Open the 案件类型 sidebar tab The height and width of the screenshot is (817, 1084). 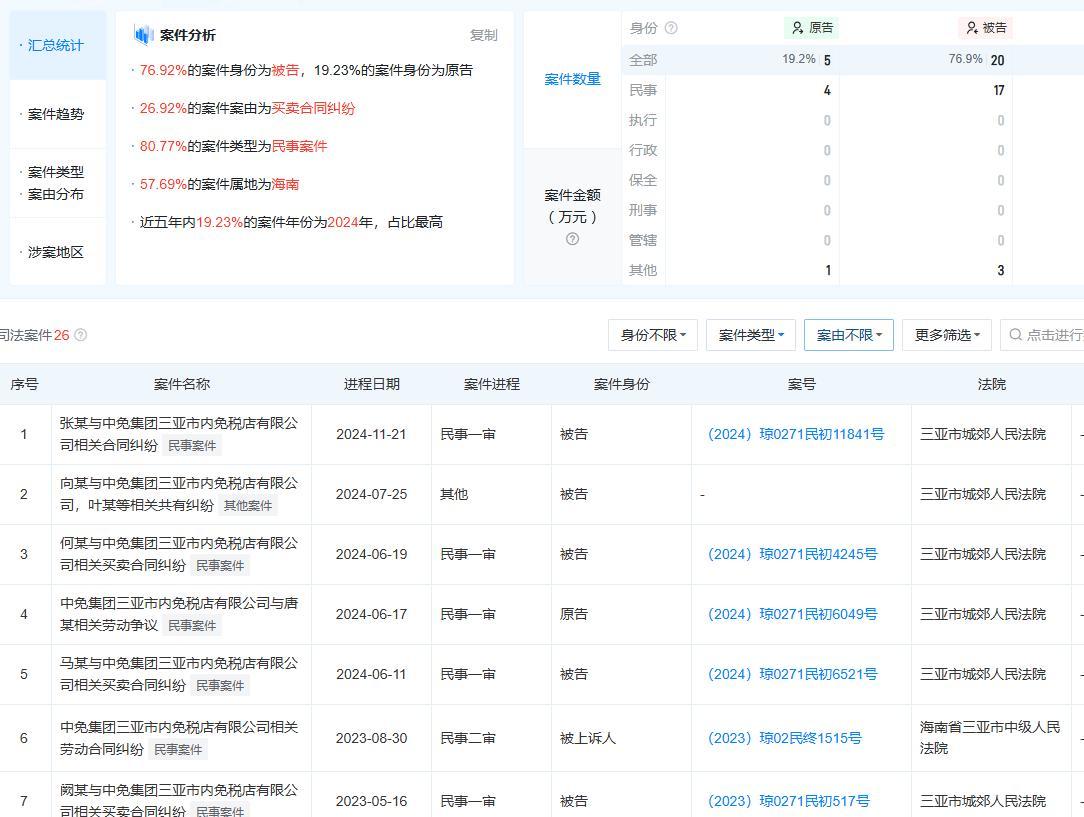(55, 172)
